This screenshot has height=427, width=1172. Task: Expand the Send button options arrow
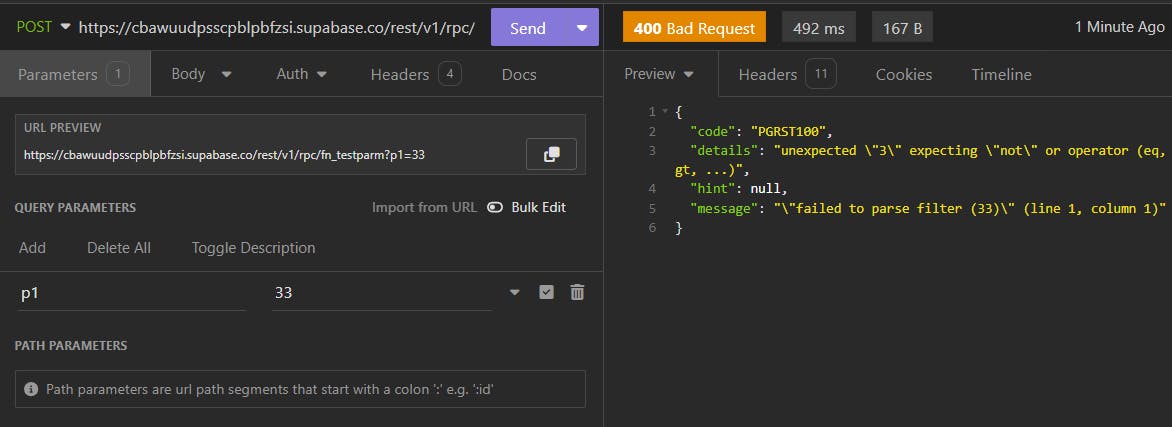(582, 28)
